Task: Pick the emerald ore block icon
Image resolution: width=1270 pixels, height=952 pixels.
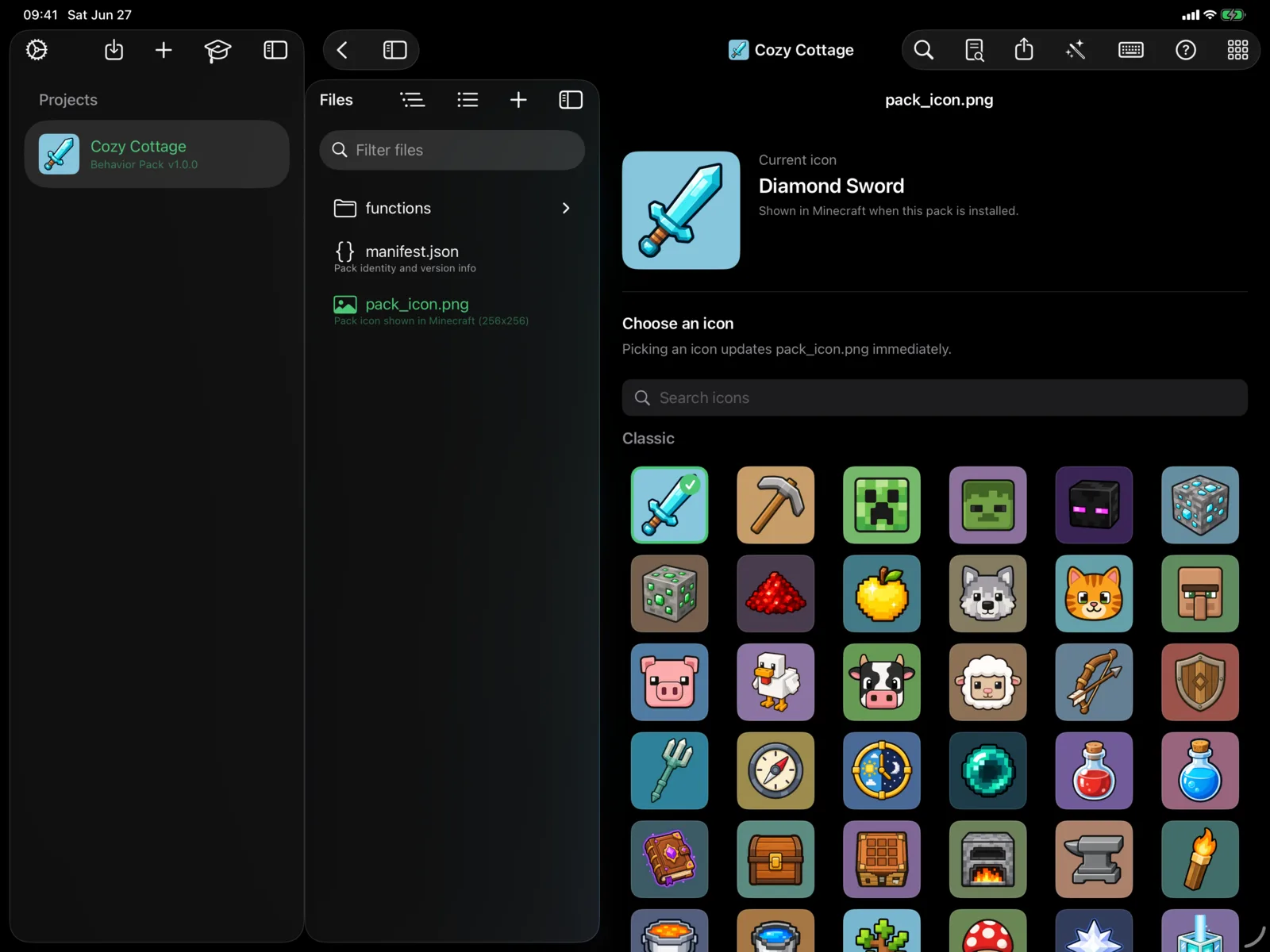Action: pyautogui.click(x=670, y=593)
